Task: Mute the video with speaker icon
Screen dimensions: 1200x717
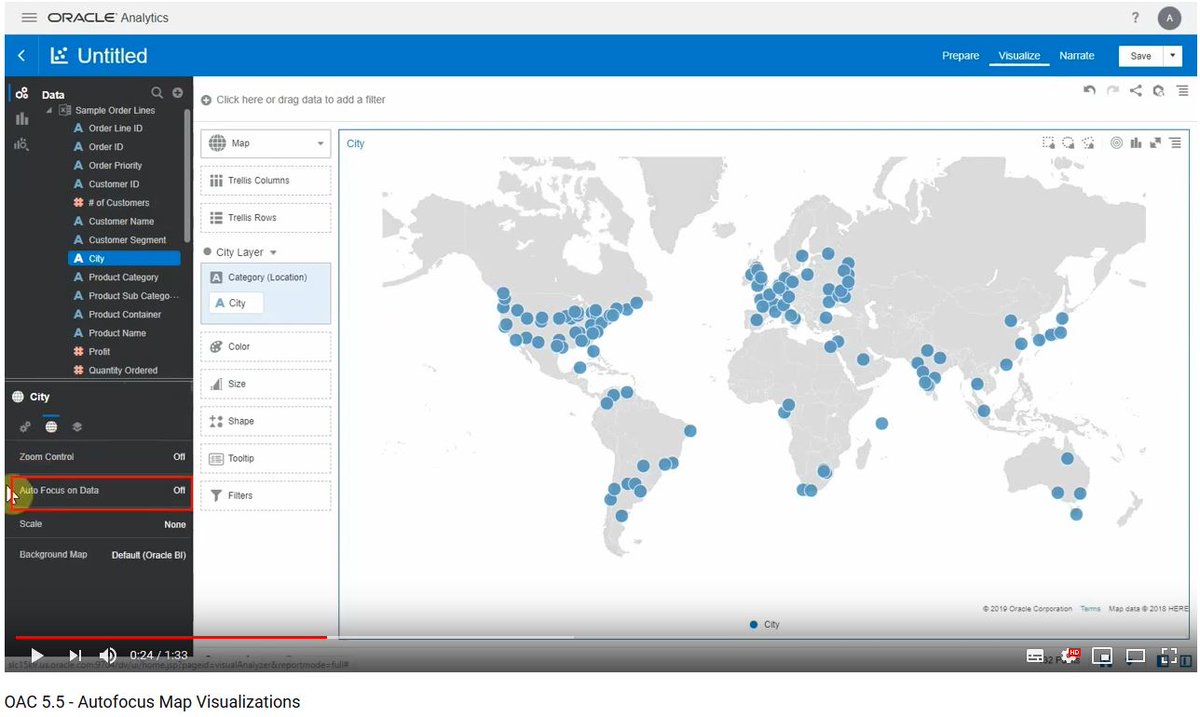Action: 108,656
